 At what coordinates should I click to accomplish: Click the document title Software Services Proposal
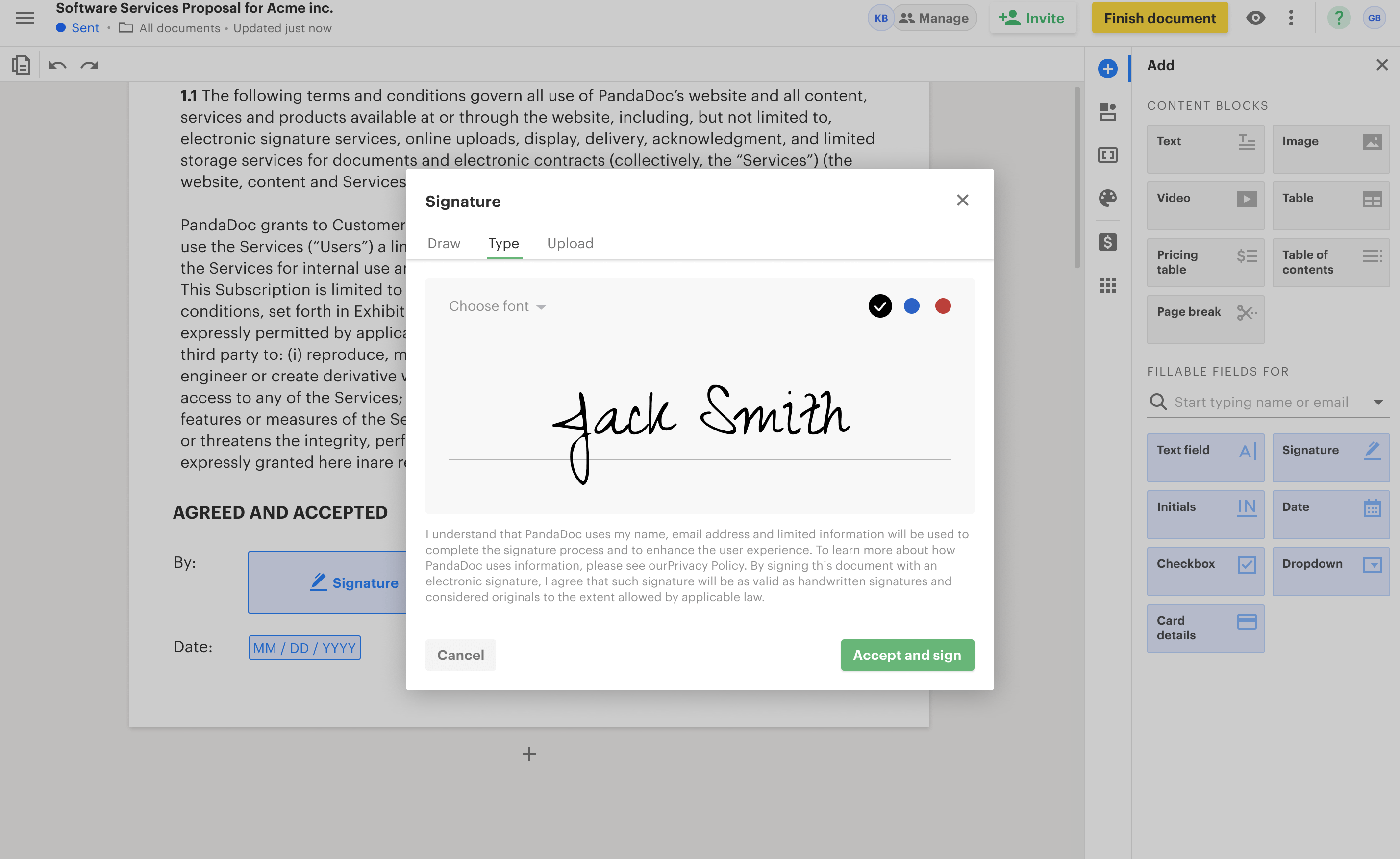[x=194, y=8]
